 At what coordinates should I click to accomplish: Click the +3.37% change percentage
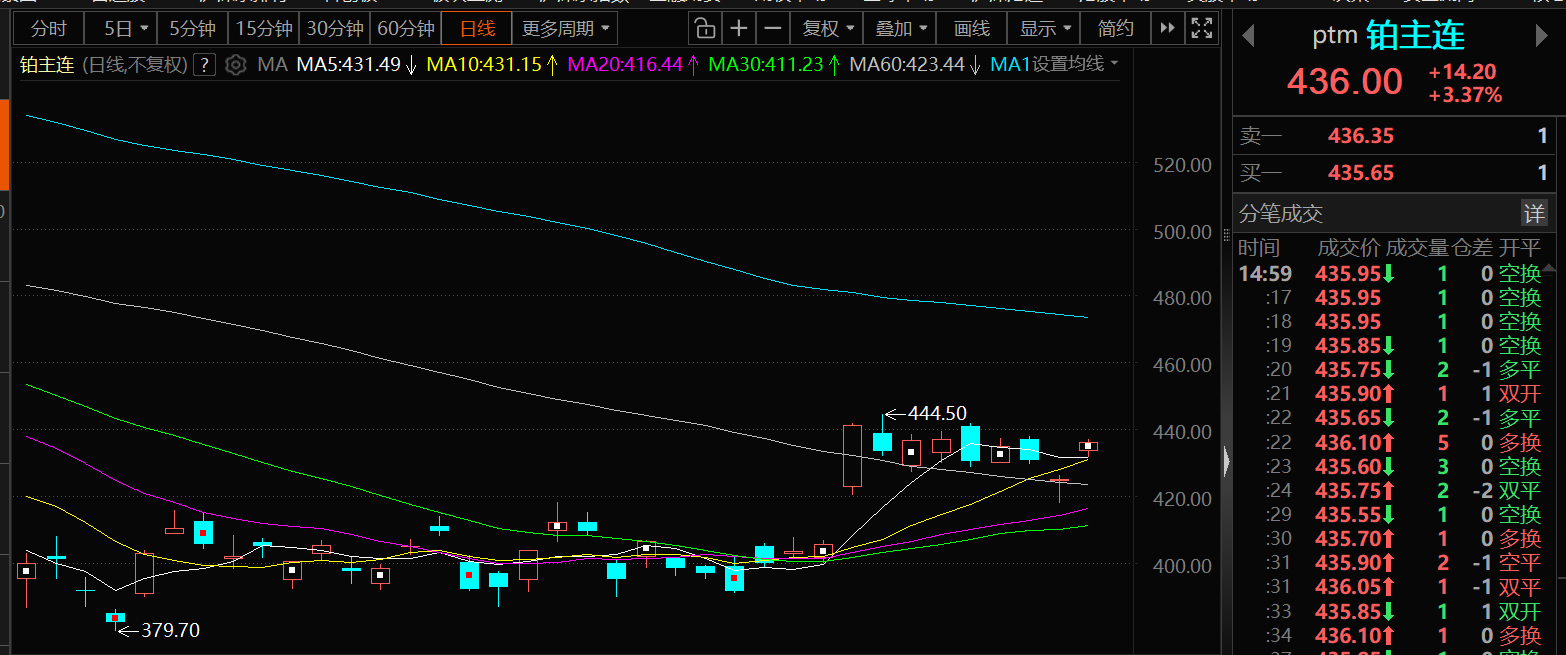coord(1465,96)
